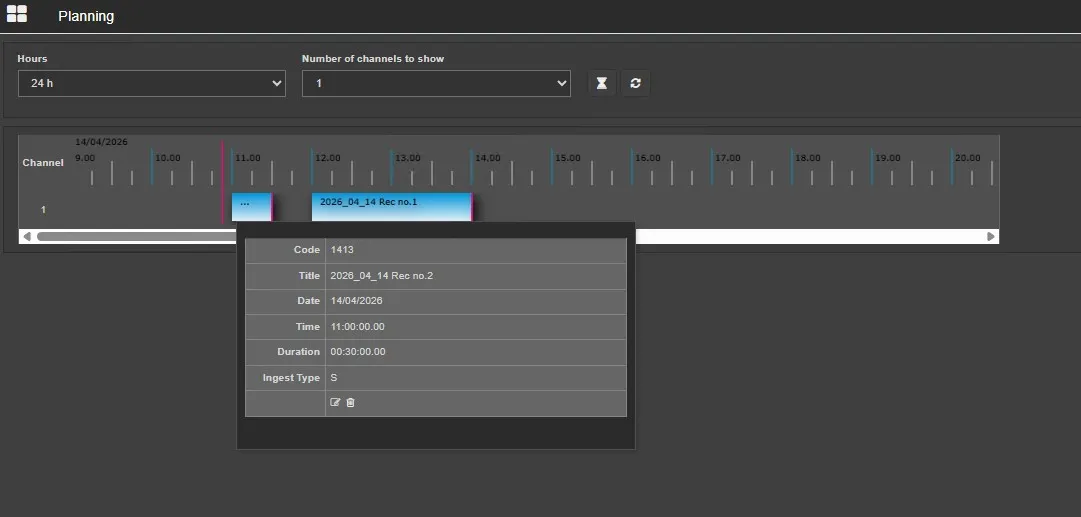
Task: Edit recording 1413 with pencil icon
Action: 335,403
